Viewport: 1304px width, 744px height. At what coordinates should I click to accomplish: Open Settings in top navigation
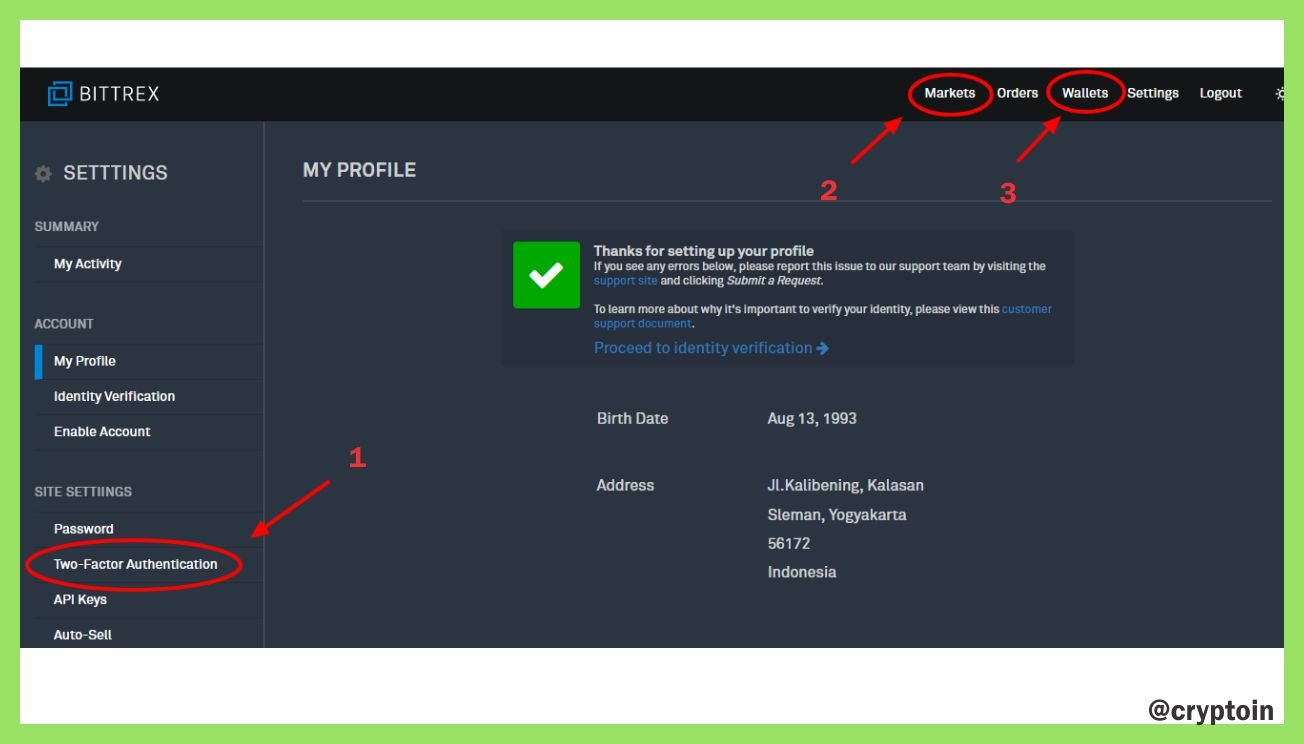(x=1153, y=93)
